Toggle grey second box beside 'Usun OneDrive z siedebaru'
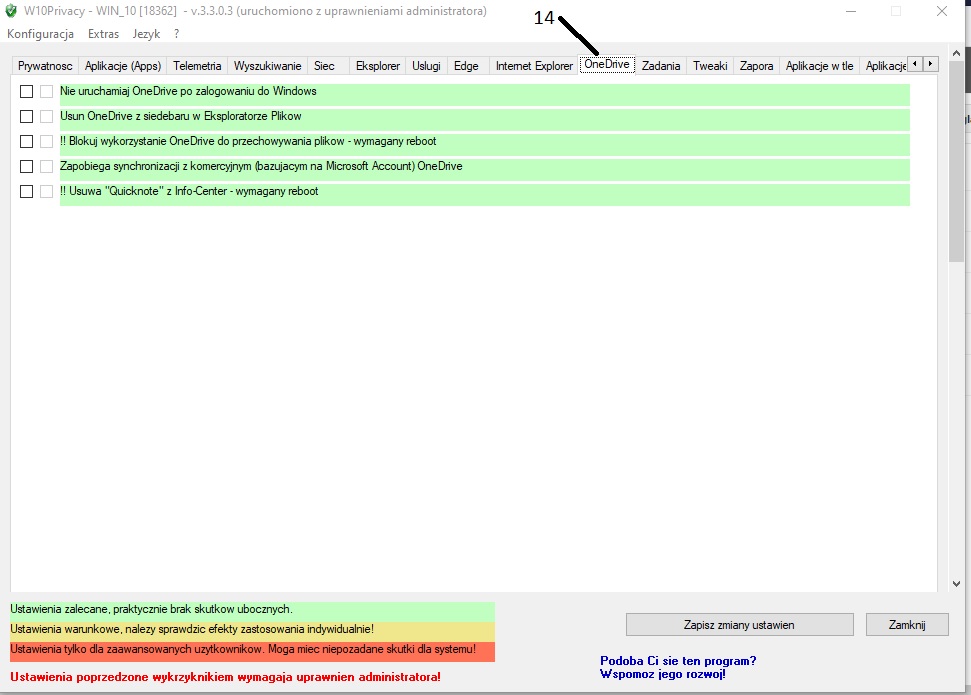 pos(46,116)
